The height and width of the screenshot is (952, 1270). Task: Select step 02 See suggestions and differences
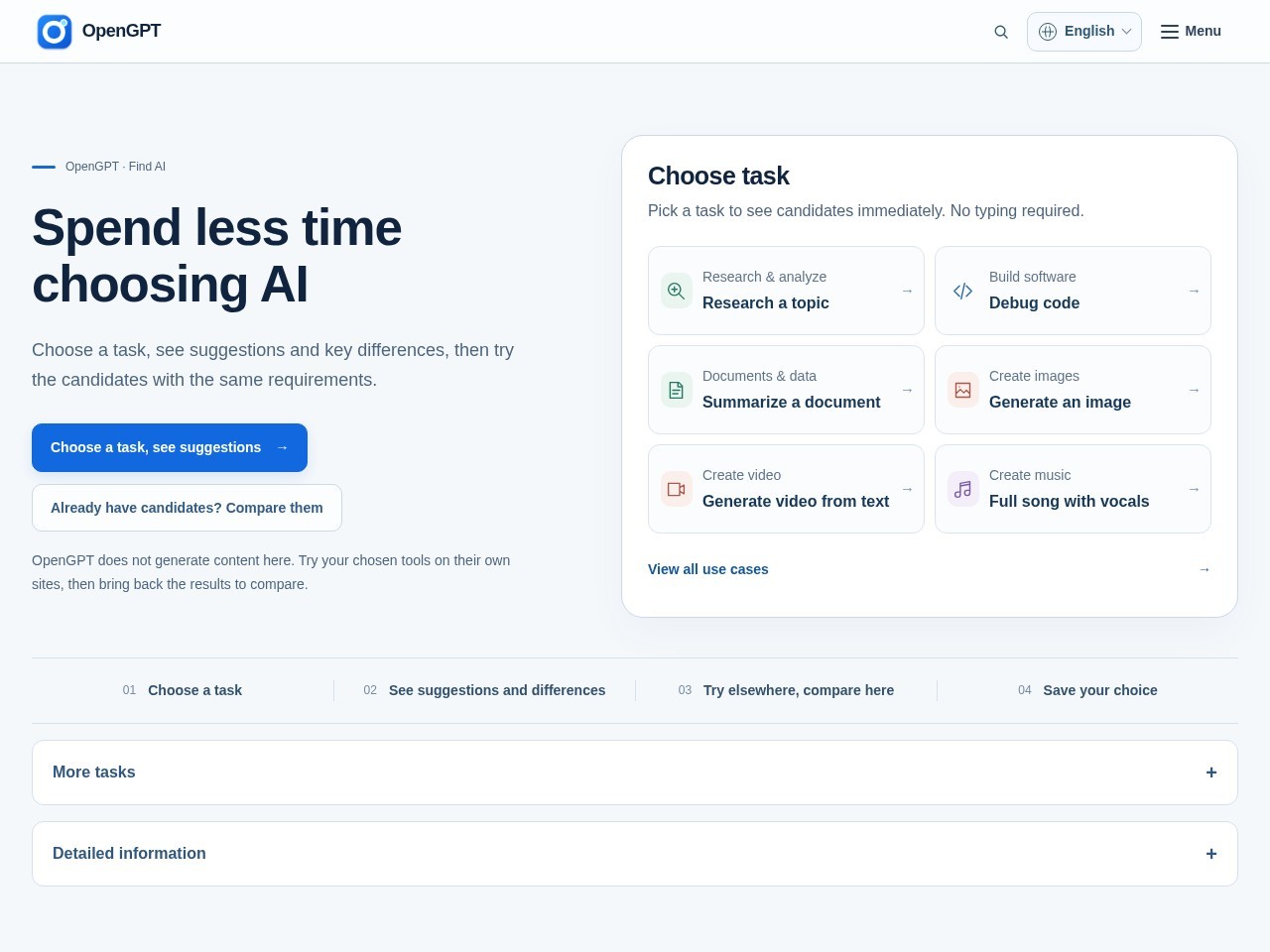(484, 690)
